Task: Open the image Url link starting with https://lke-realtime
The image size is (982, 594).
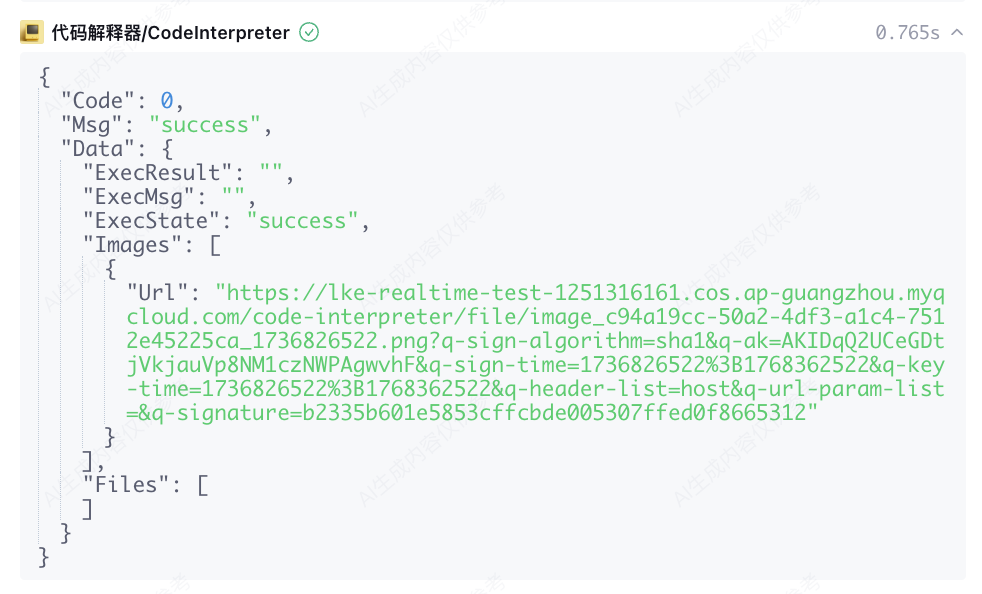Action: click(x=535, y=353)
